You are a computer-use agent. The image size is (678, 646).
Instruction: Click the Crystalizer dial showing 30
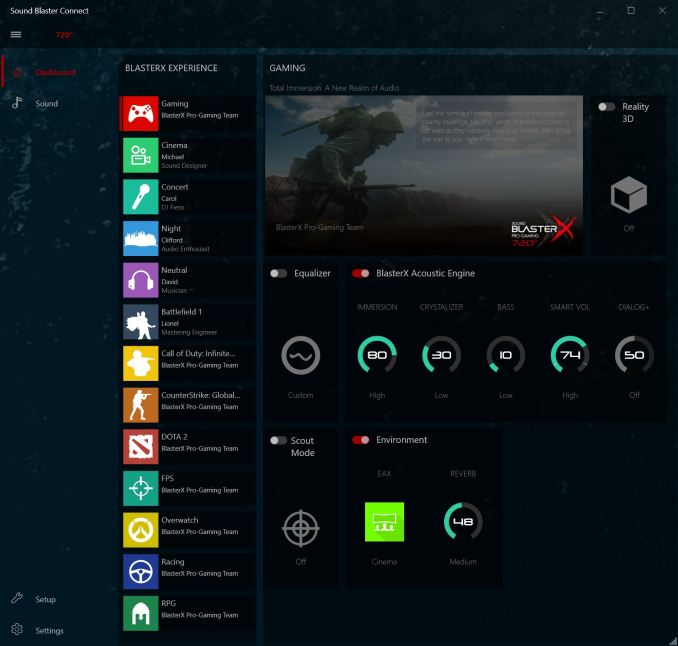(x=441, y=355)
